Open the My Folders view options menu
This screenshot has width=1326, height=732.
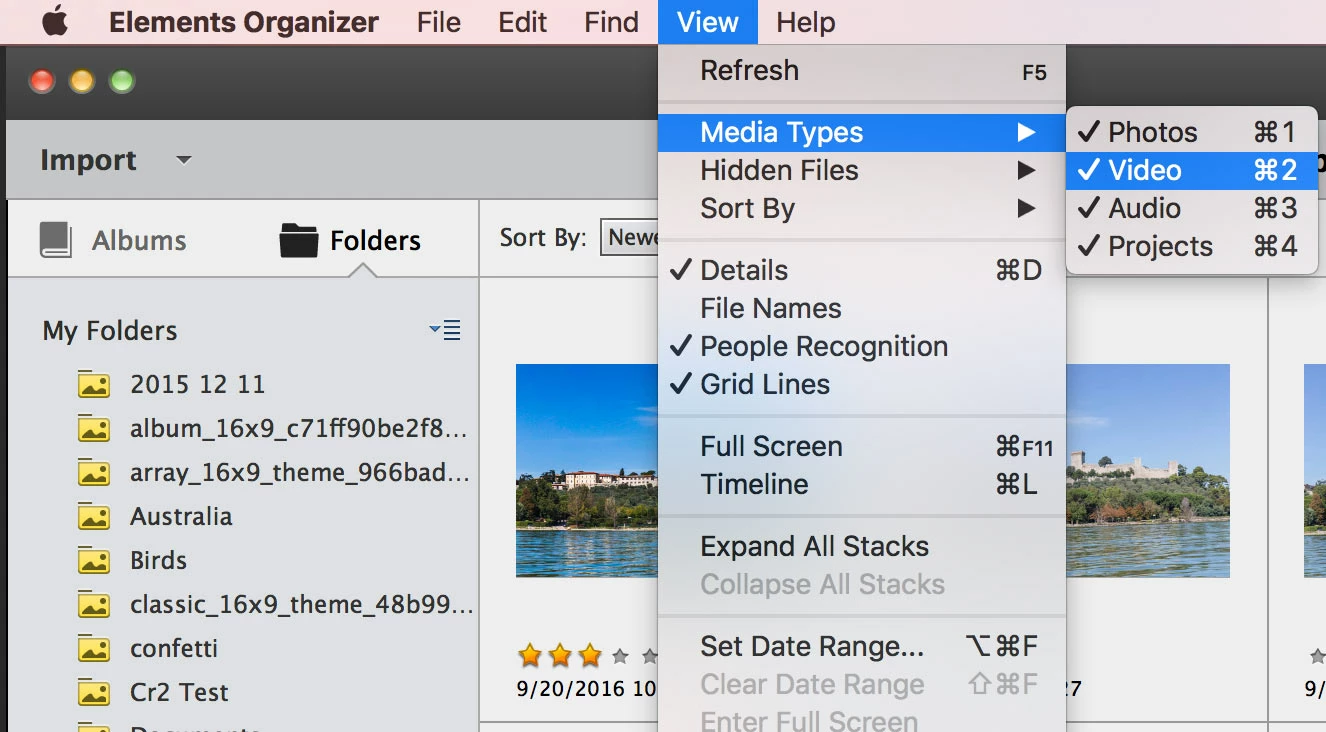pyautogui.click(x=445, y=330)
